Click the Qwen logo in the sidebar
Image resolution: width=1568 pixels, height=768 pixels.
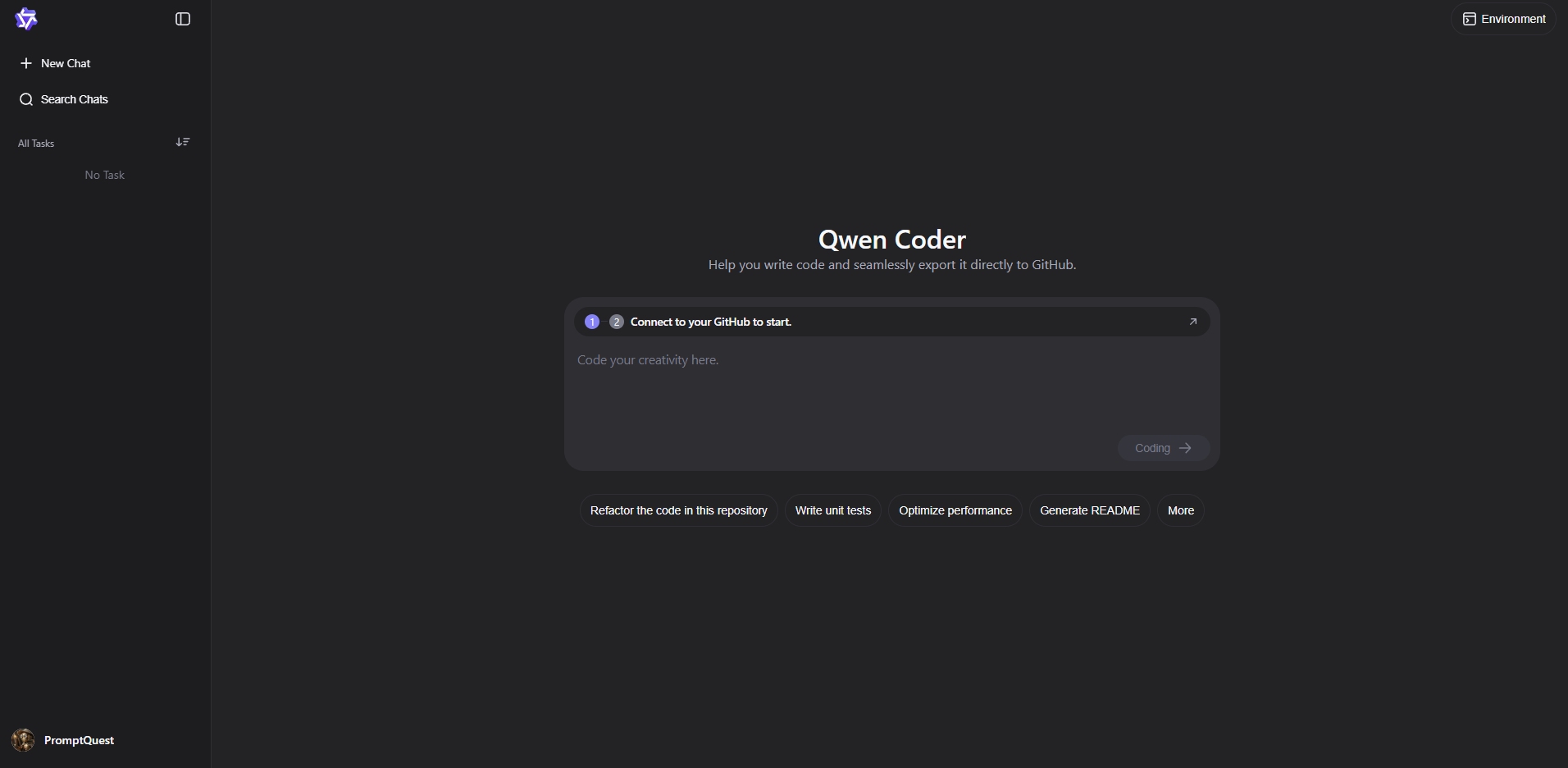pos(26,19)
